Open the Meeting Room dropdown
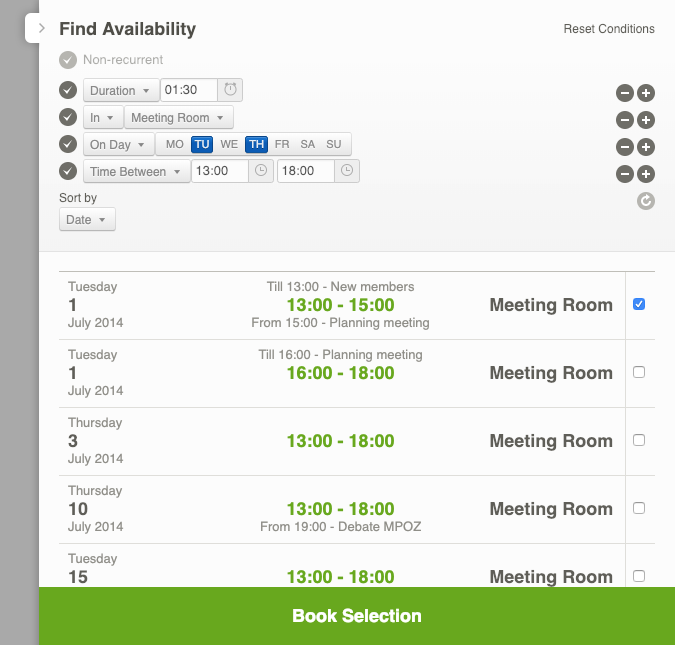The image size is (675, 645). (178, 117)
